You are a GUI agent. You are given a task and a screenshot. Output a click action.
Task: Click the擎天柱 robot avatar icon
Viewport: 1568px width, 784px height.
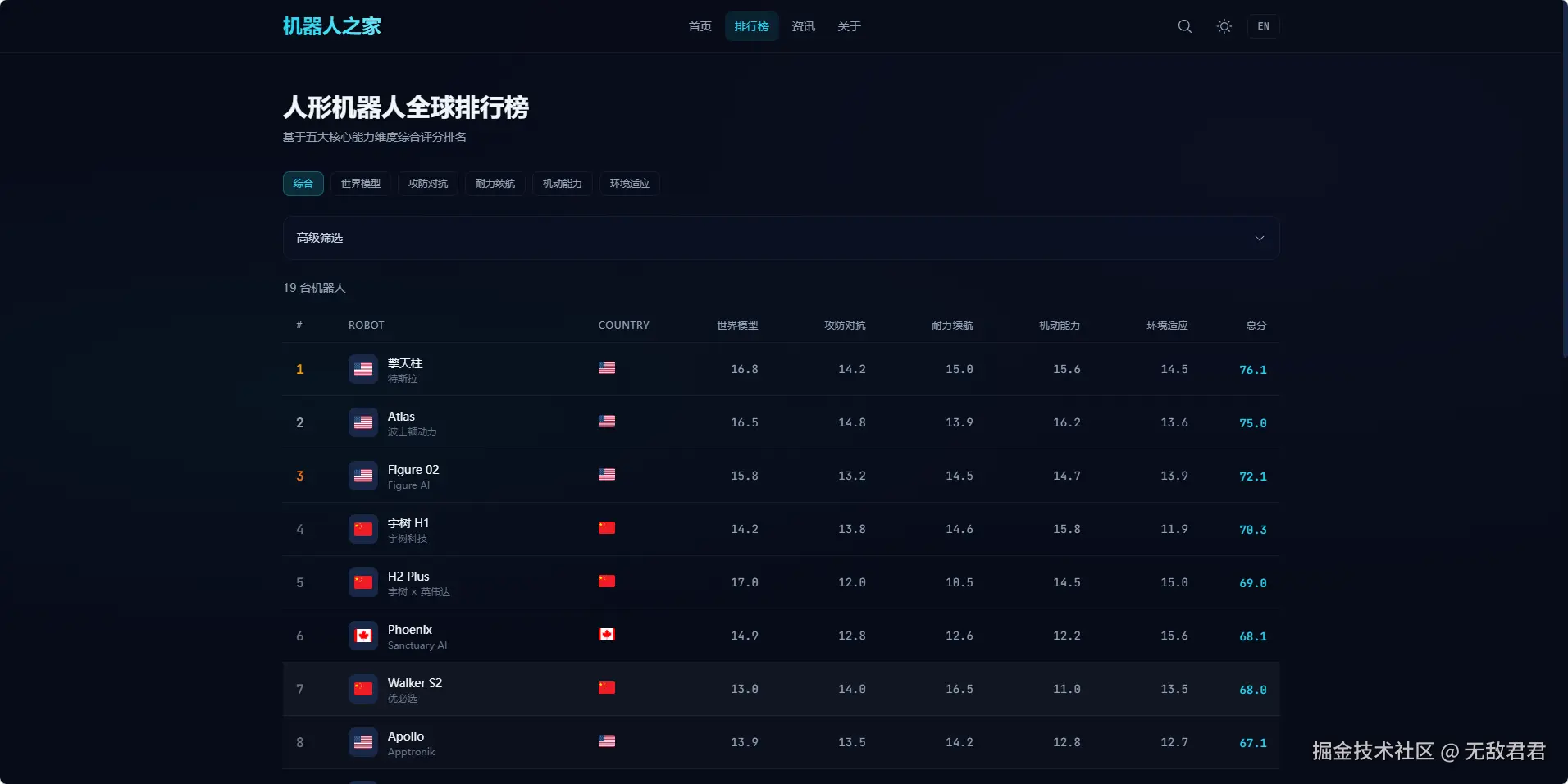point(363,369)
